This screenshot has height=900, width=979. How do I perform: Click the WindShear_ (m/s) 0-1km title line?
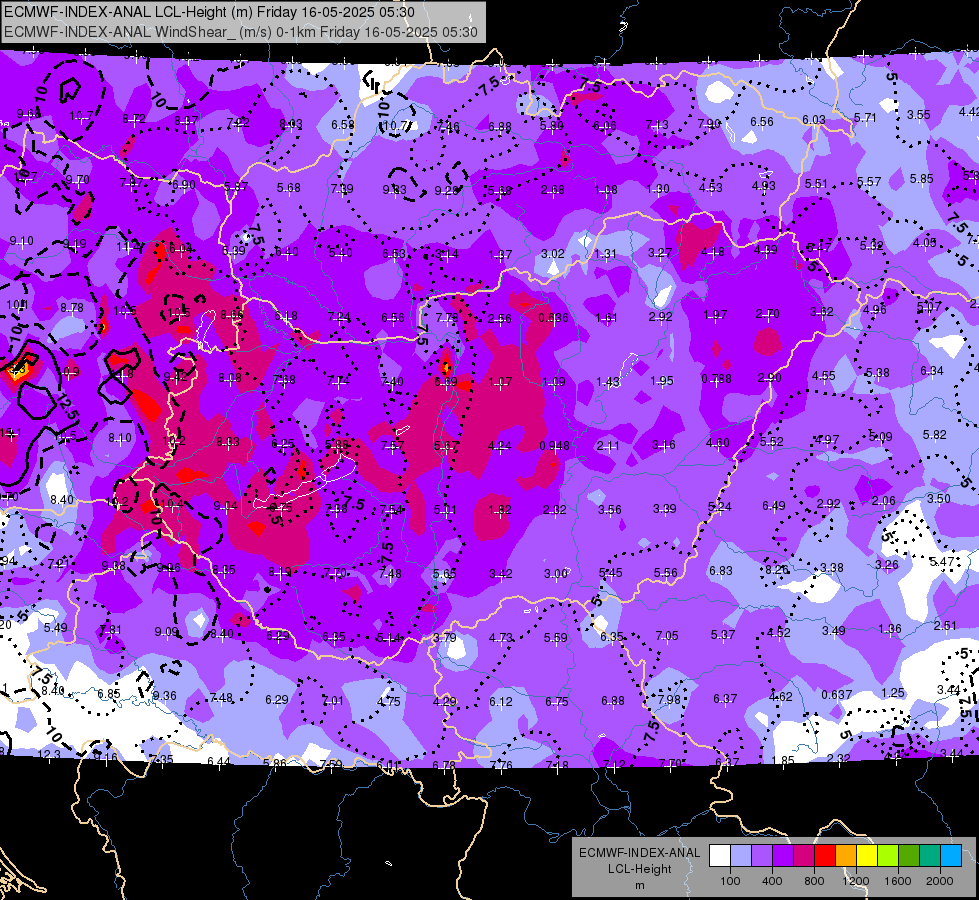coord(240,32)
